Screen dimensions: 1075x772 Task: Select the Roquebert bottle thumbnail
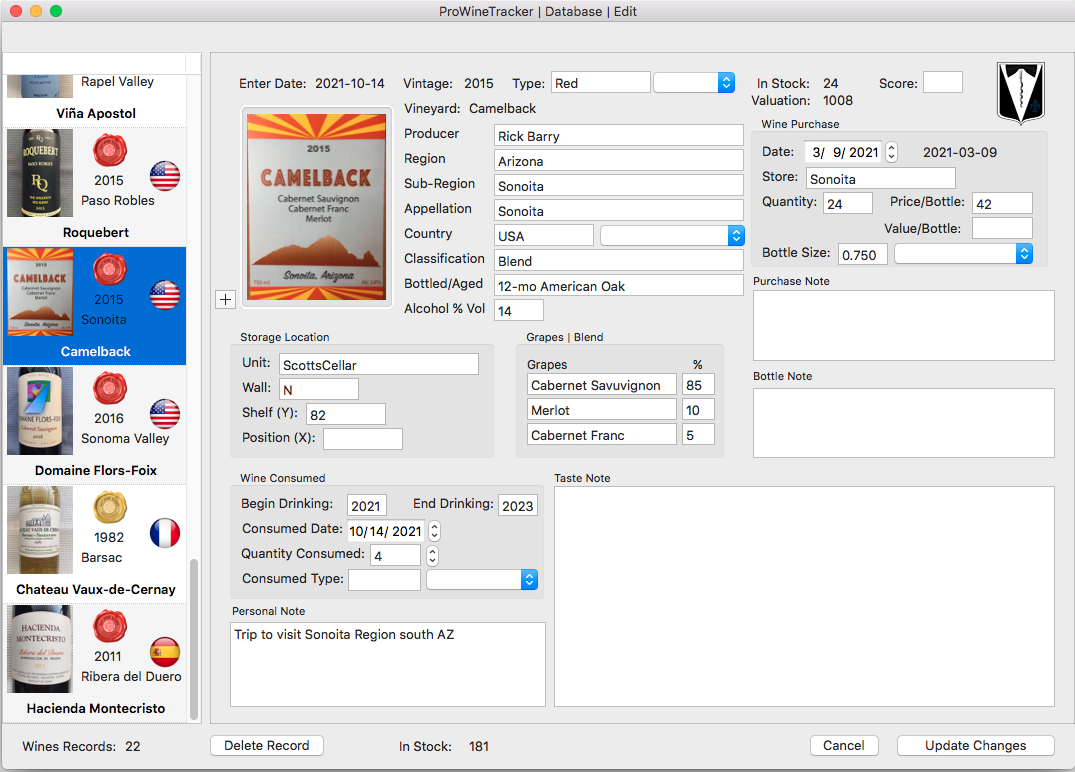pyautogui.click(x=40, y=174)
